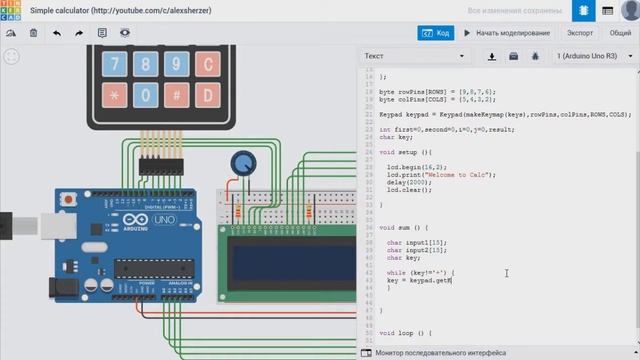
Task: Open the serial monitor panel icon
Action: coord(366,353)
